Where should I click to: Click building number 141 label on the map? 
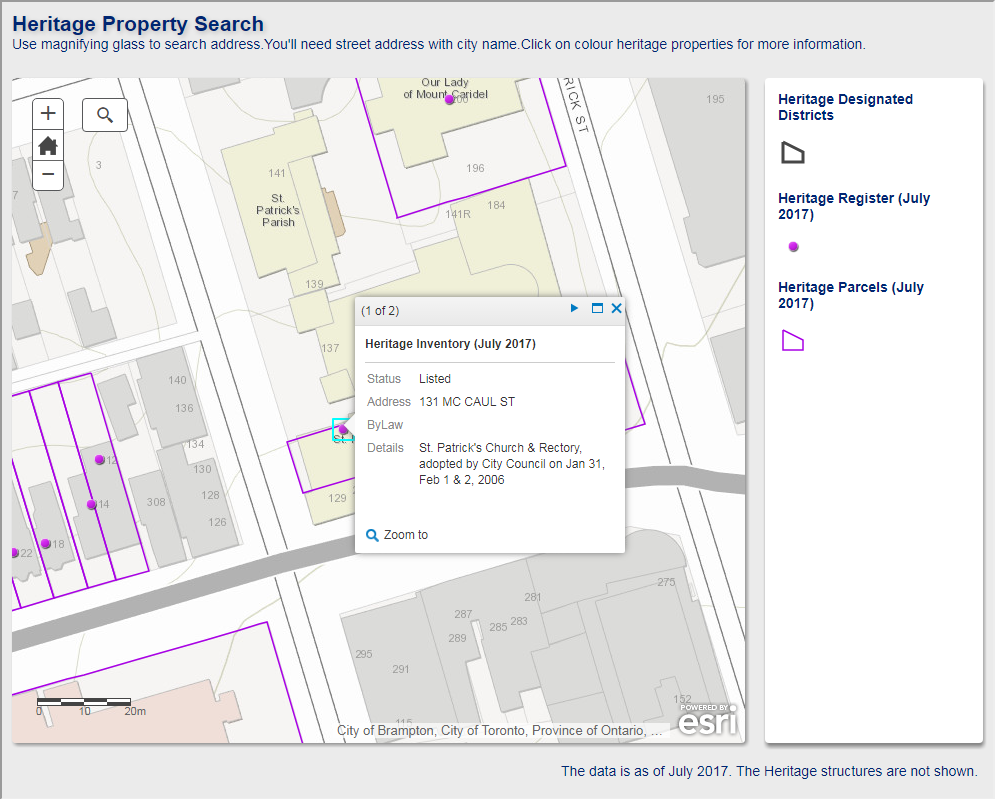coord(277,173)
